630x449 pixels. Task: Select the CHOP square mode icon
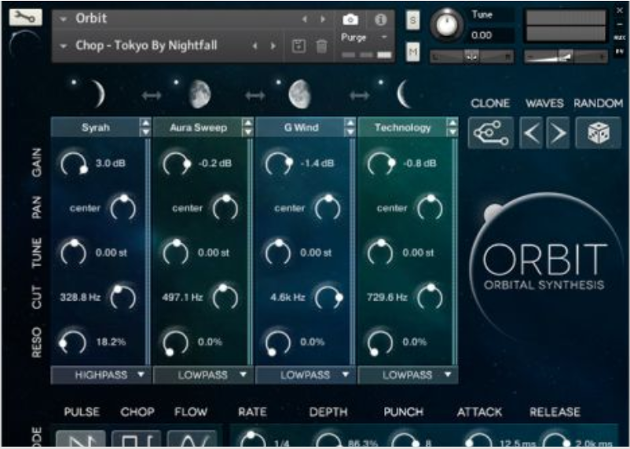(136, 439)
